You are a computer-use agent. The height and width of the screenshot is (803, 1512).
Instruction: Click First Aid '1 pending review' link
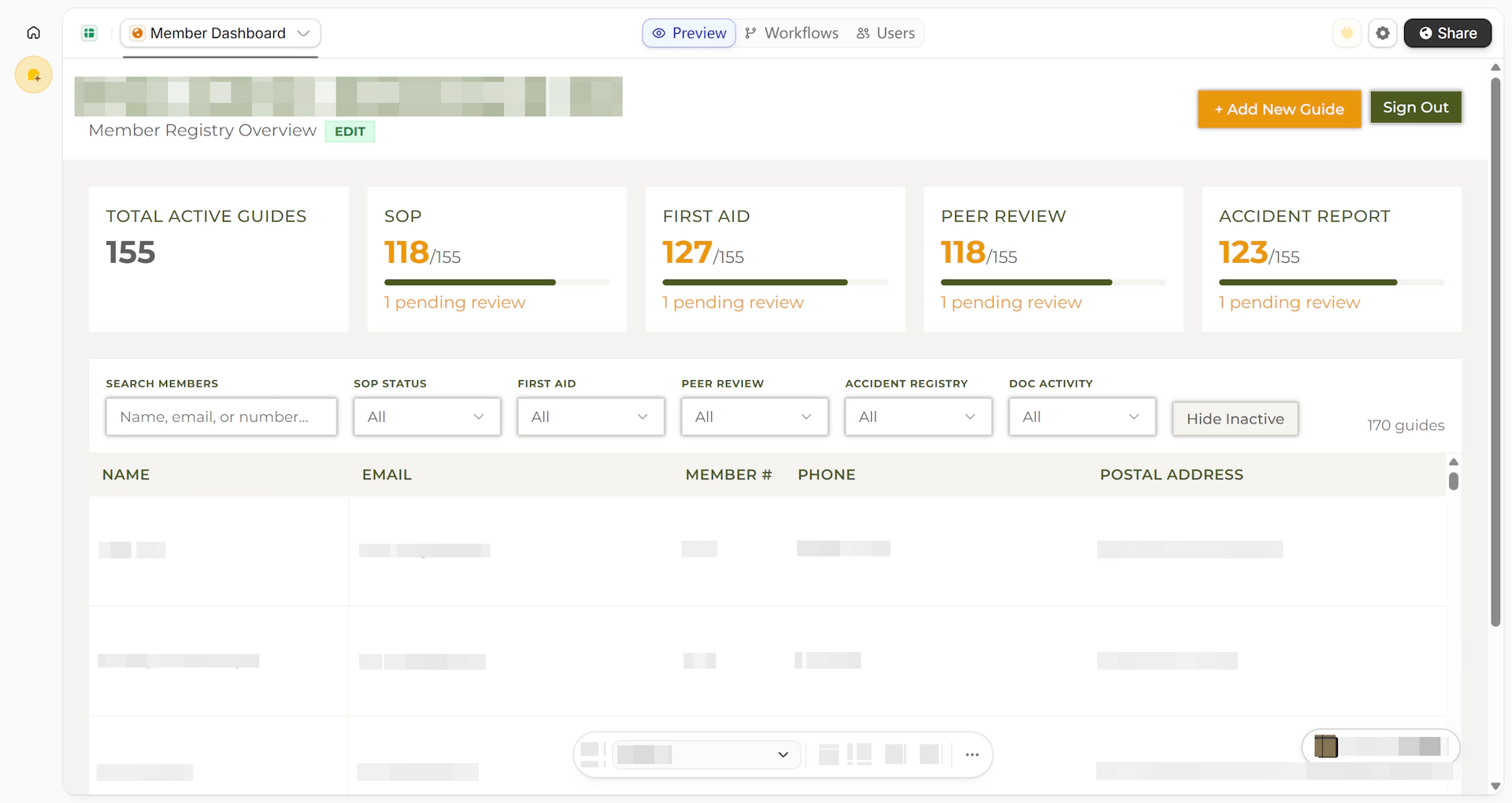[x=733, y=302]
